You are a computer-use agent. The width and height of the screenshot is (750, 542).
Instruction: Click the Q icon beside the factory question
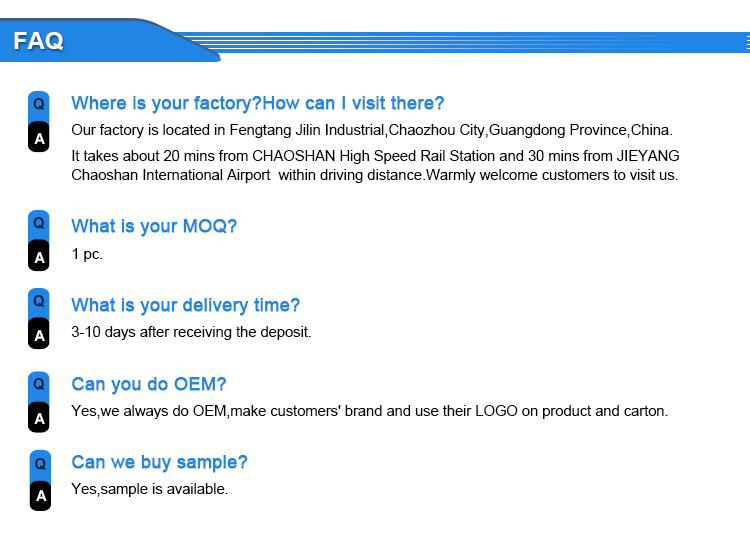point(39,104)
